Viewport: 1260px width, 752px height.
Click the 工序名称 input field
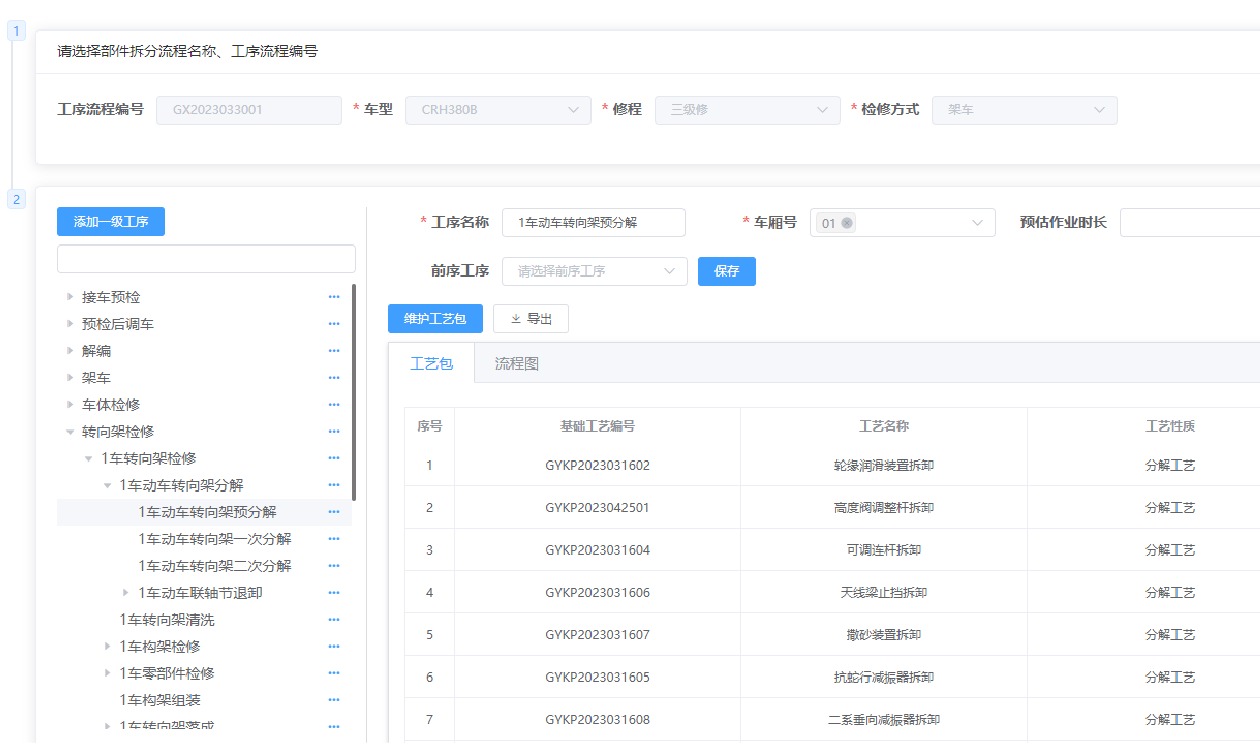coord(594,223)
